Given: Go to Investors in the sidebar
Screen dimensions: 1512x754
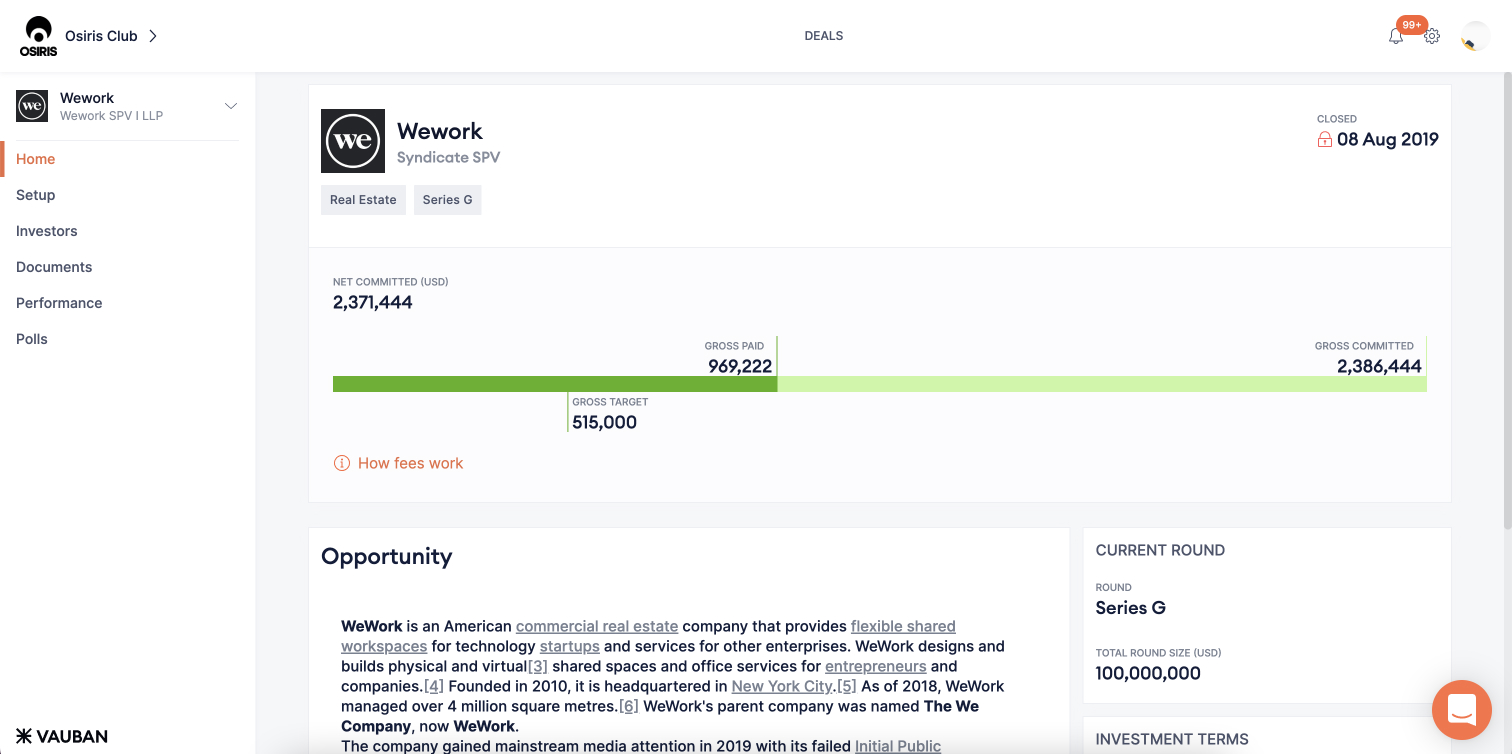Looking at the screenshot, I should pyautogui.click(x=47, y=231).
